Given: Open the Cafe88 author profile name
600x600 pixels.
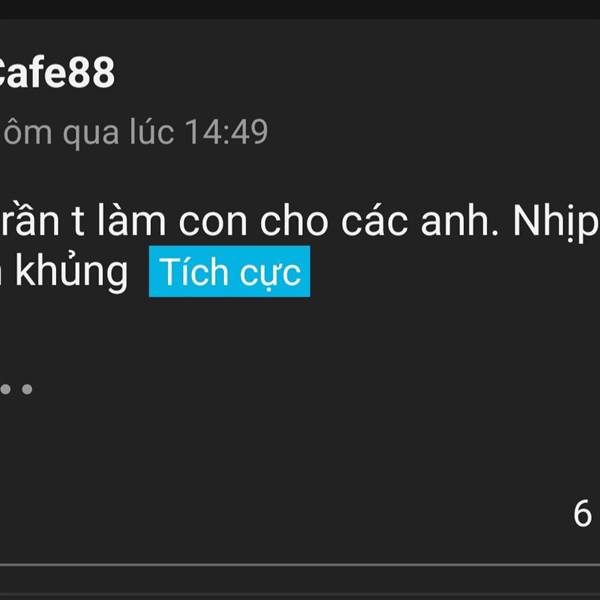Looking at the screenshot, I should 57,72.
